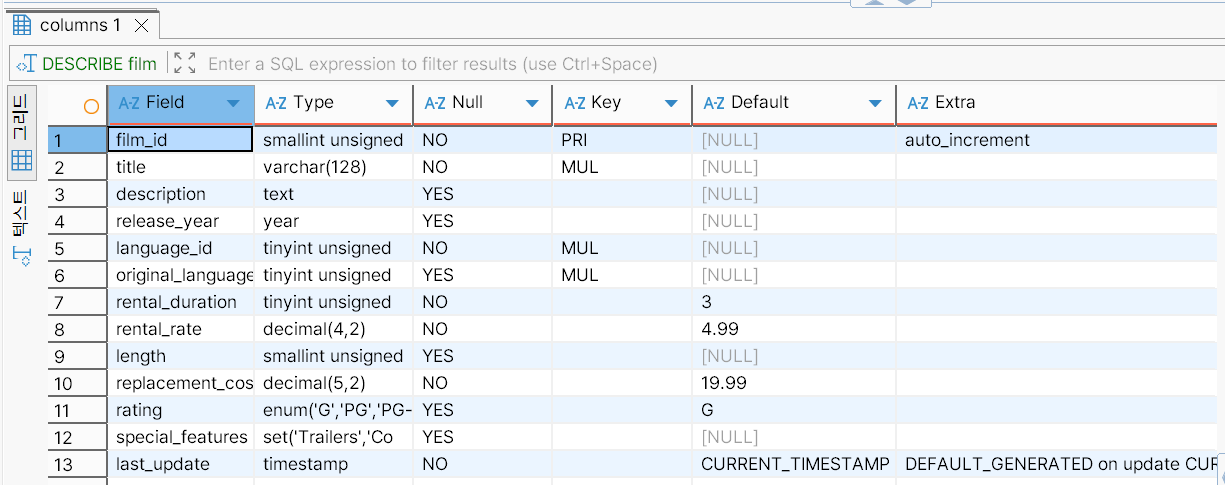
Task: Click the A-Z type icon on Key header
Action: pyautogui.click(x=575, y=103)
